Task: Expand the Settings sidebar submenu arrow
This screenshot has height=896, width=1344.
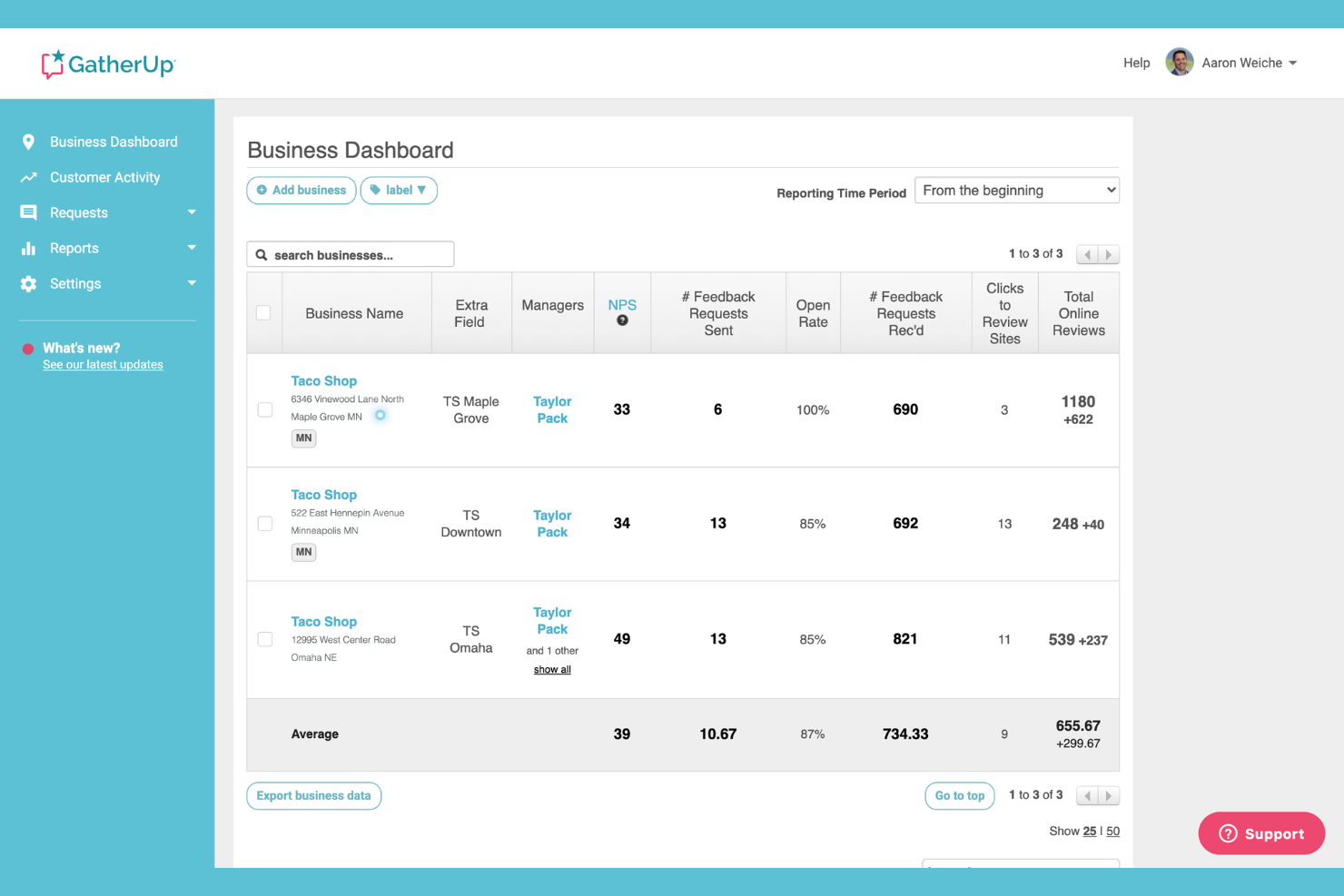Action: coord(192,283)
